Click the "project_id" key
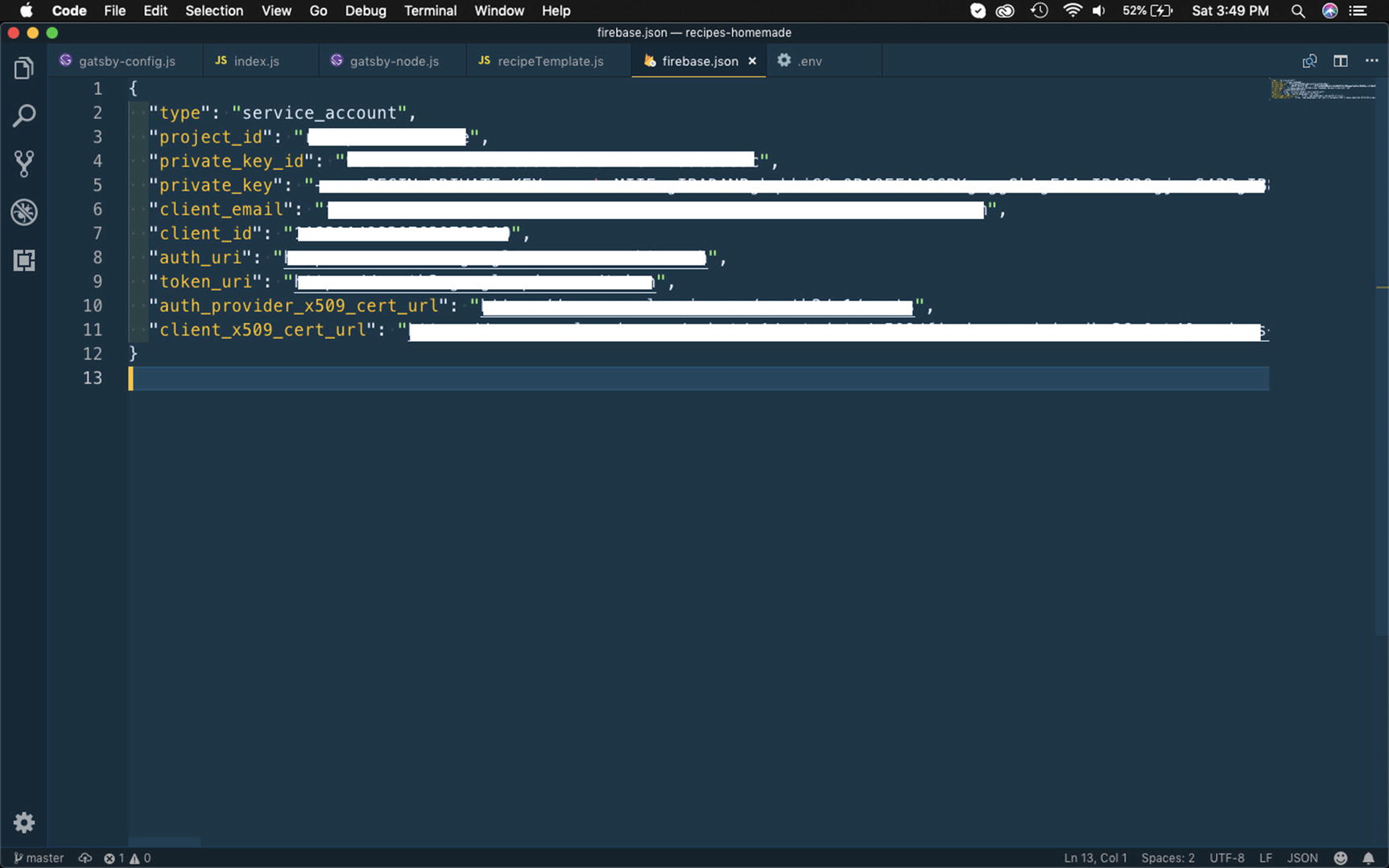This screenshot has width=1389, height=868. [x=211, y=137]
